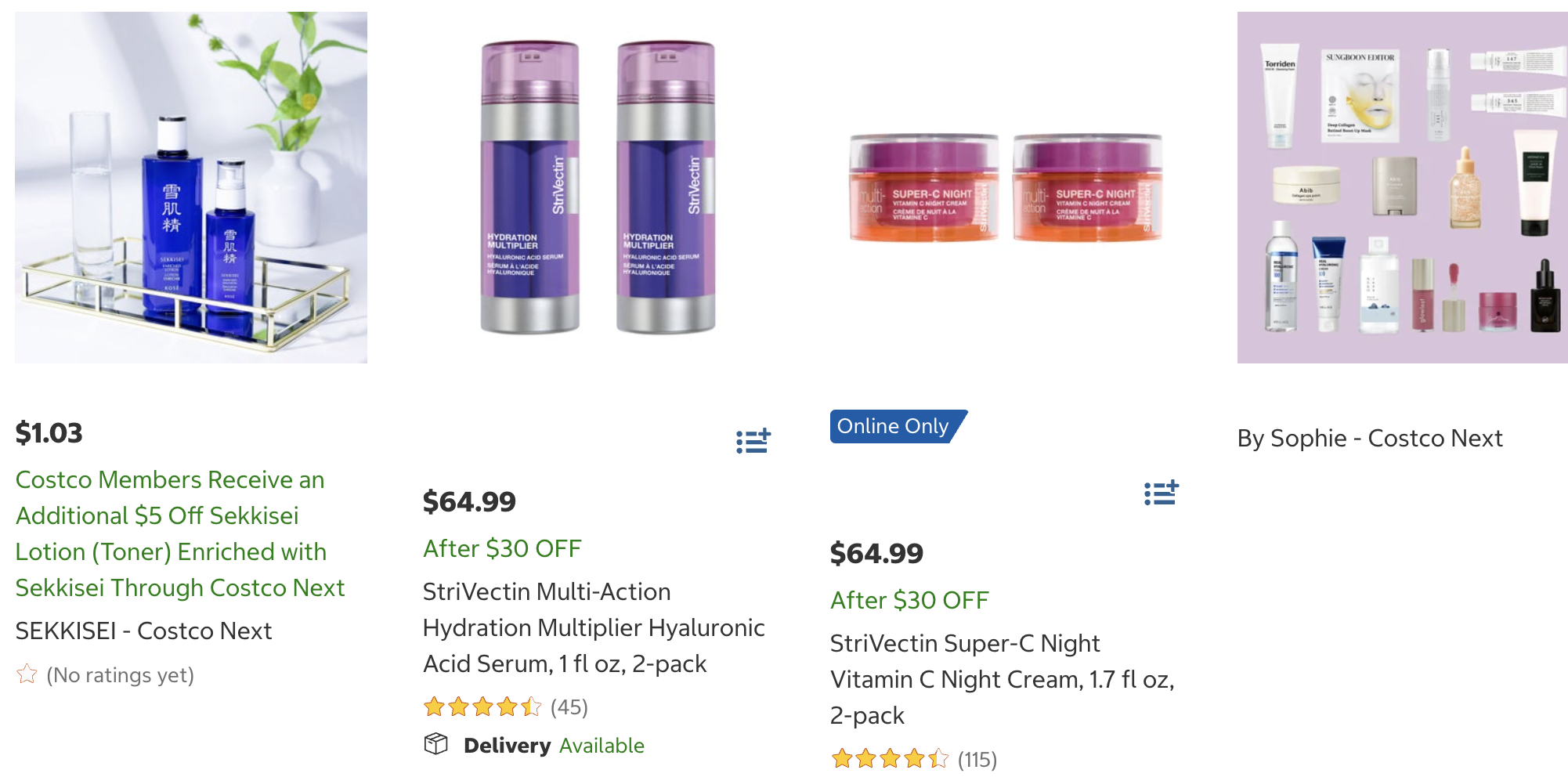Click the Online Only badge

tap(896, 426)
